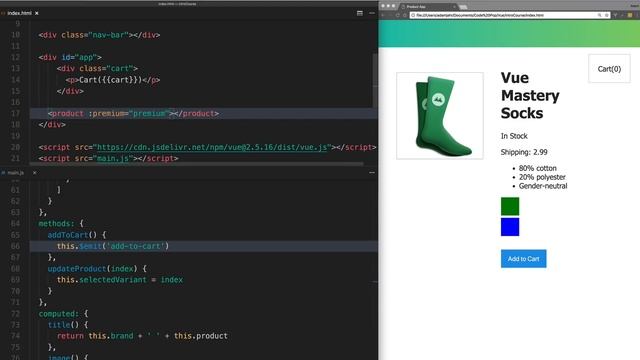Click the green socks product image

440,116
